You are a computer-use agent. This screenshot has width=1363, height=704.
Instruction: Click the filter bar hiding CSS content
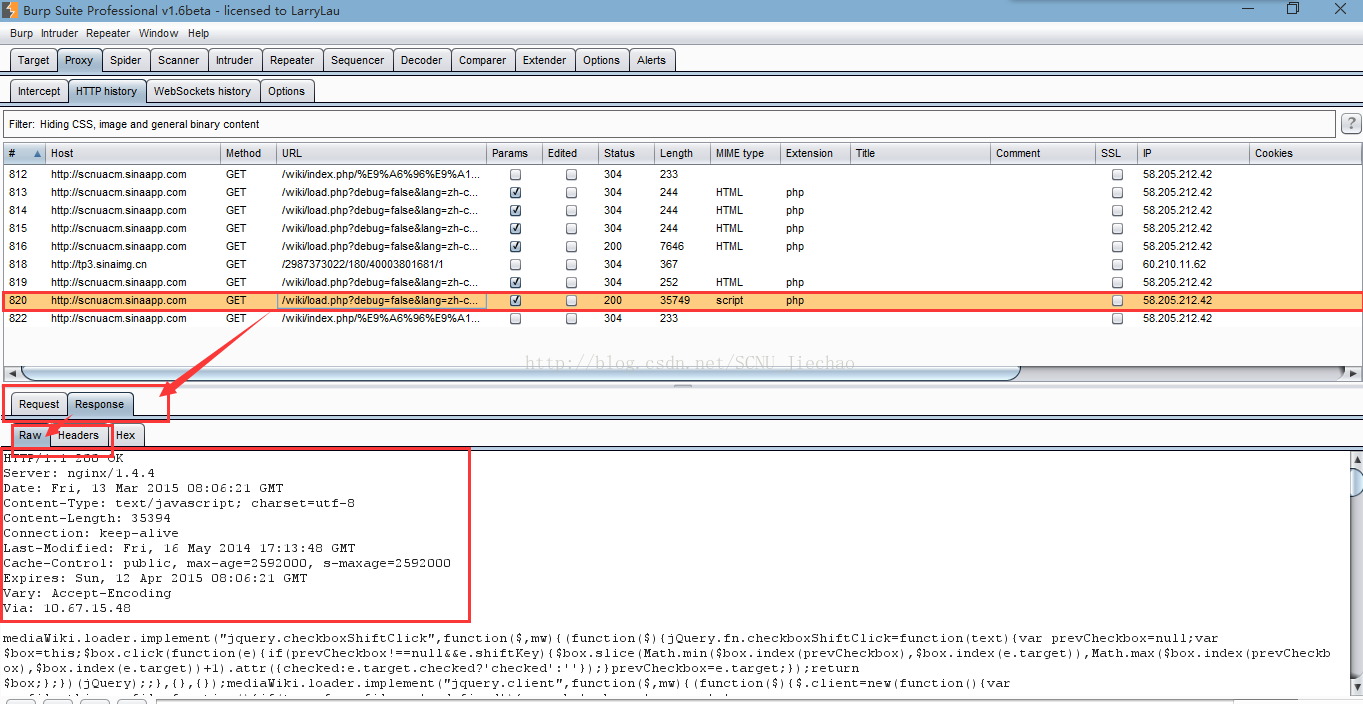(670, 124)
